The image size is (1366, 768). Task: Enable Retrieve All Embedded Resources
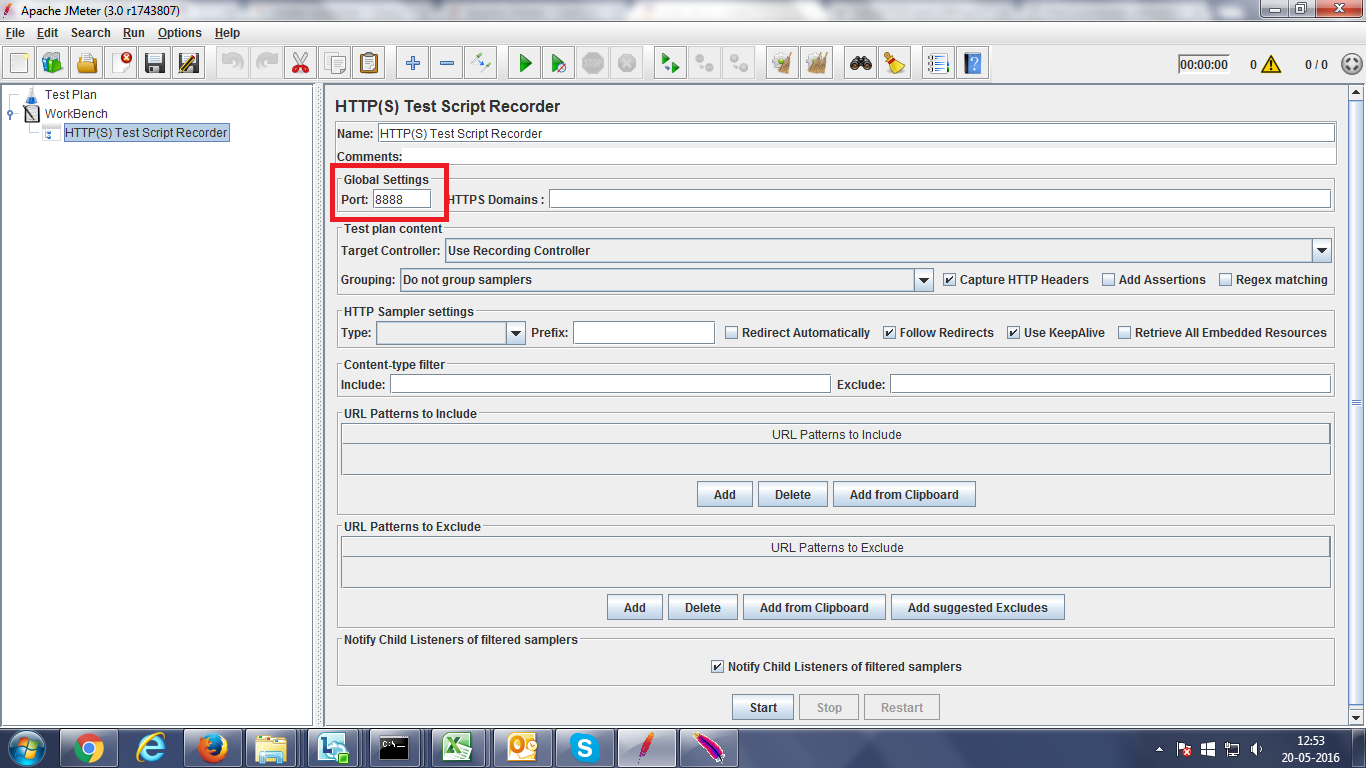click(1125, 333)
